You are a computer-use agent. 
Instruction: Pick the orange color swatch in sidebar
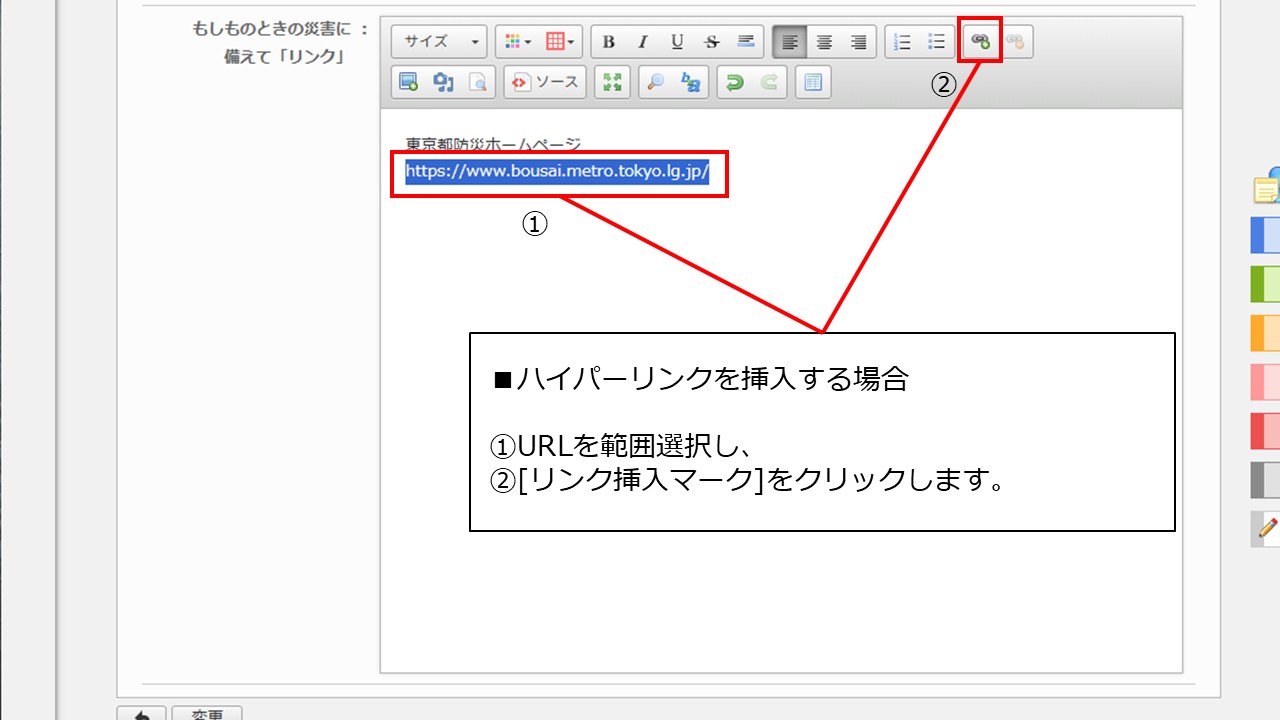(x=1265, y=333)
